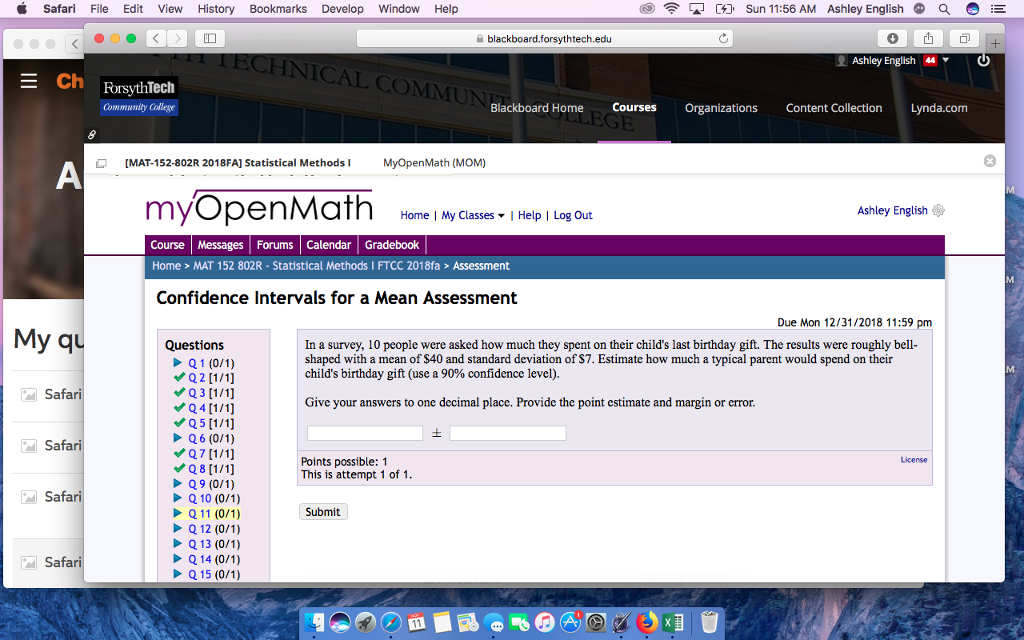This screenshot has width=1024, height=640.
Task: Go to question Q 10
Action: (200, 498)
